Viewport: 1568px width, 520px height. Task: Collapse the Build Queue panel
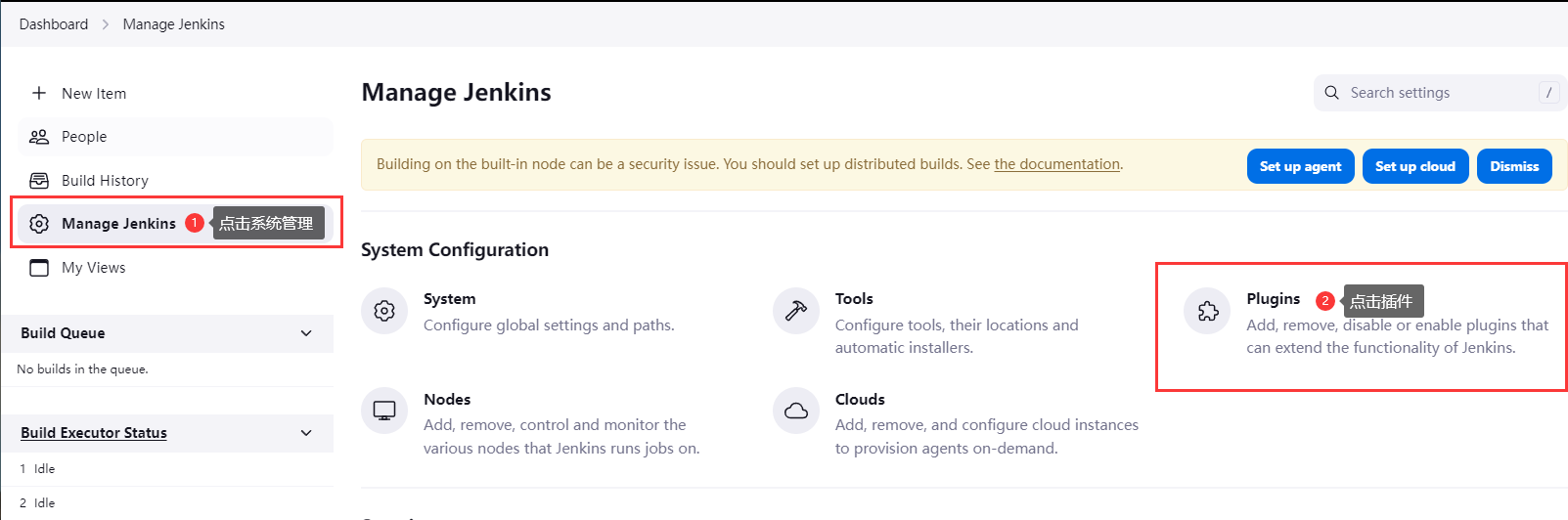[306, 333]
